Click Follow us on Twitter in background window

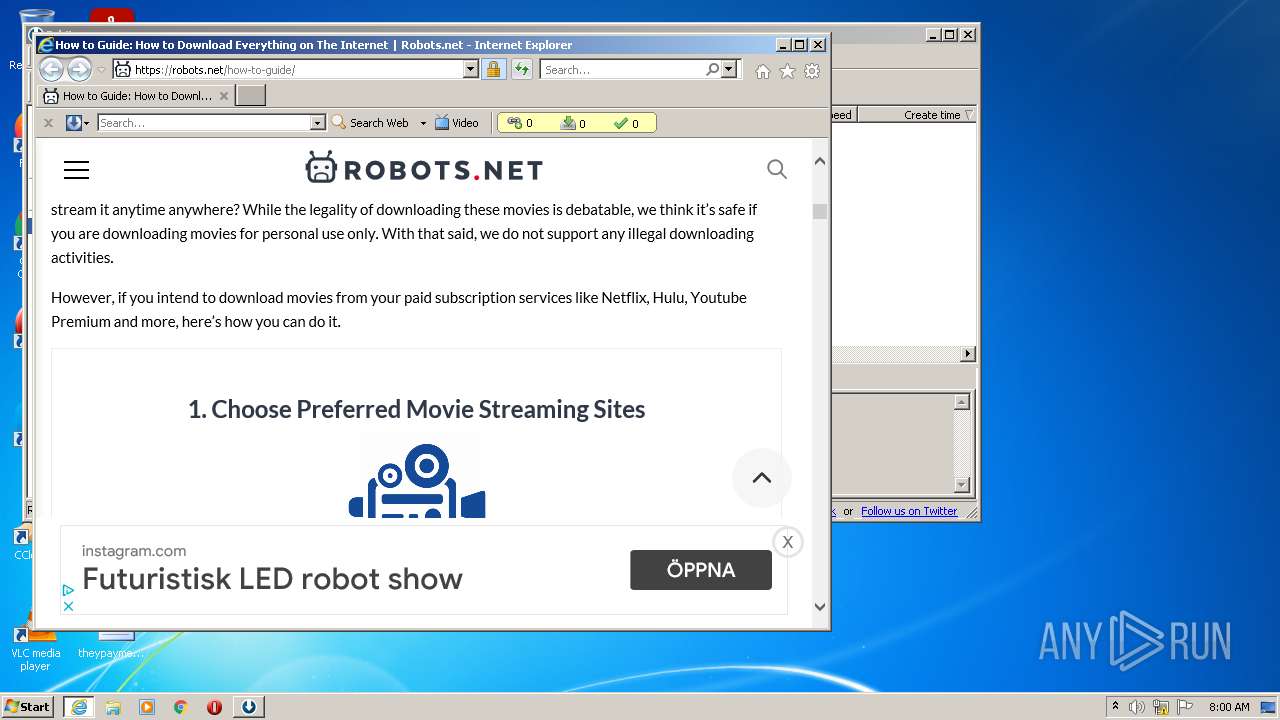(x=909, y=511)
